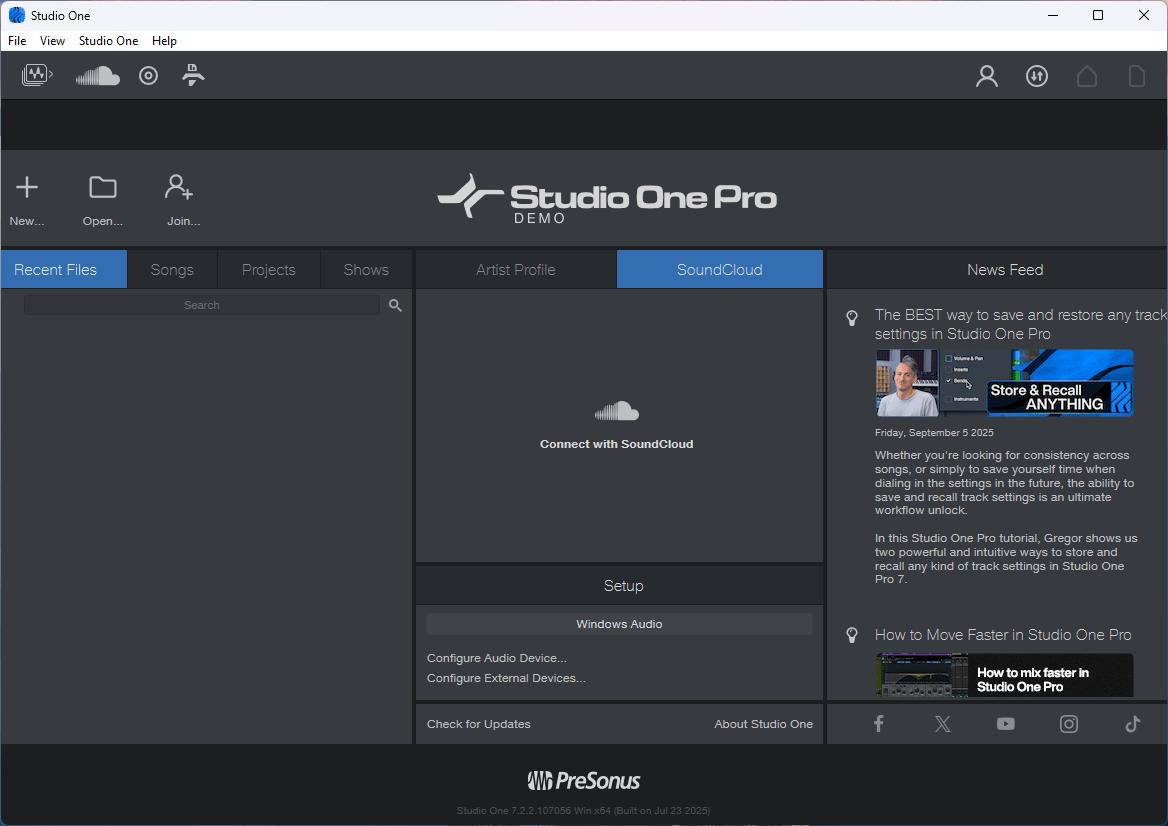This screenshot has height=826, width=1168.
Task: Switch to the Recent Files tab
Action: 64,270
